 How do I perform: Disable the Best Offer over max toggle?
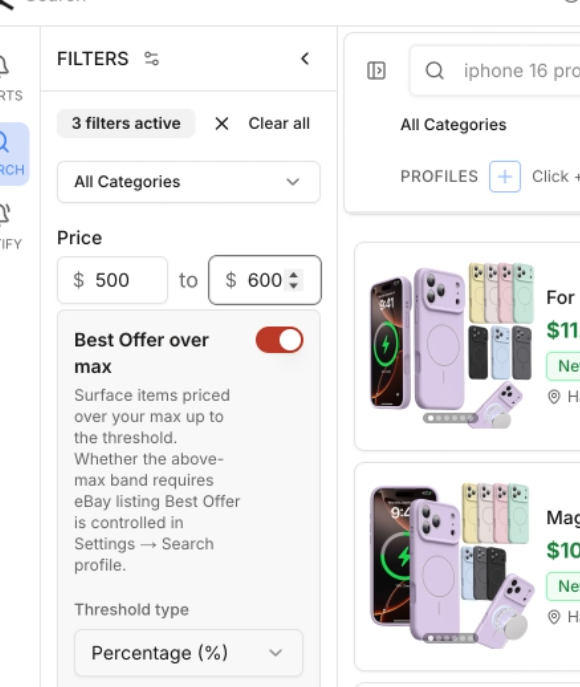coord(279,340)
